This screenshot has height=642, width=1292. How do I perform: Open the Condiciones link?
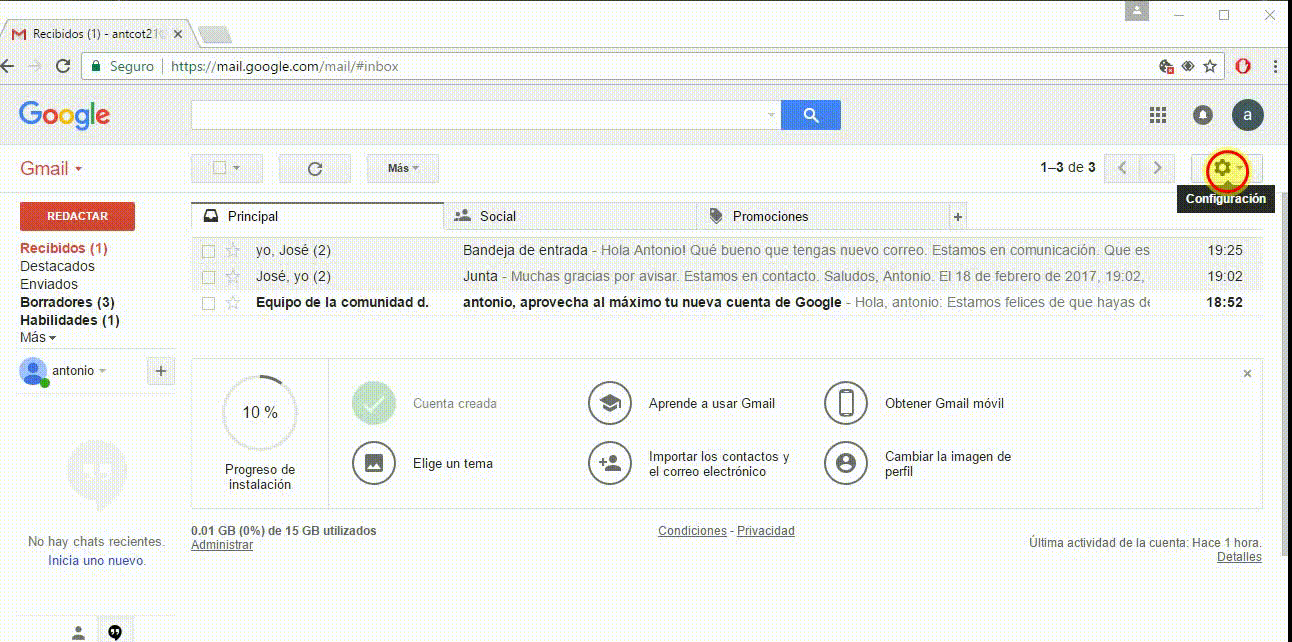pos(692,531)
